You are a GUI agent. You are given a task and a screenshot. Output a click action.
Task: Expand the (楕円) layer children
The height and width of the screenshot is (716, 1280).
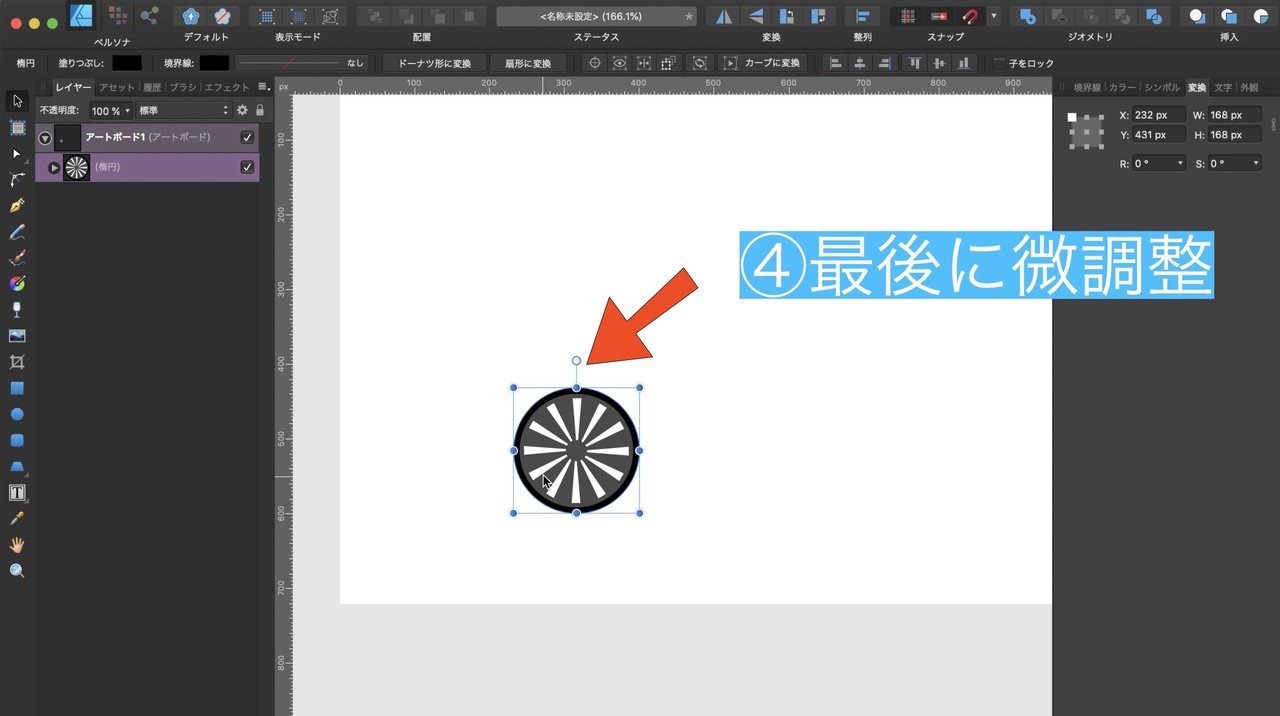tap(54, 167)
